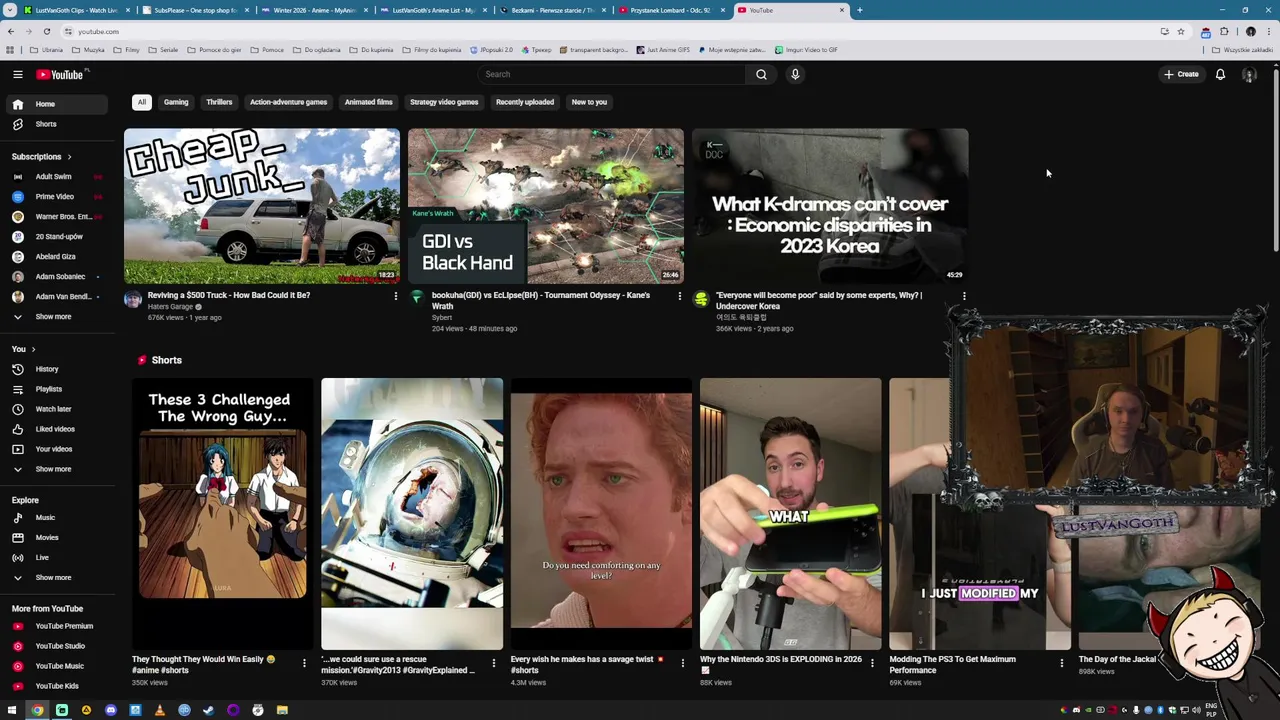The width and height of the screenshot is (1280, 720).
Task: Open the Steam icon in the taskbar
Action: (208, 710)
